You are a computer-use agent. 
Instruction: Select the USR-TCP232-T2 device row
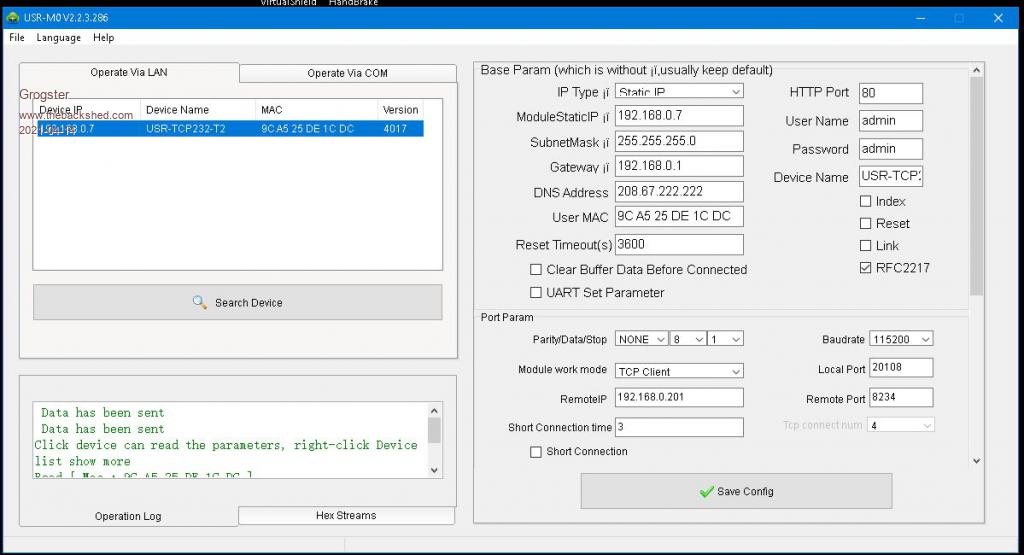click(230, 129)
